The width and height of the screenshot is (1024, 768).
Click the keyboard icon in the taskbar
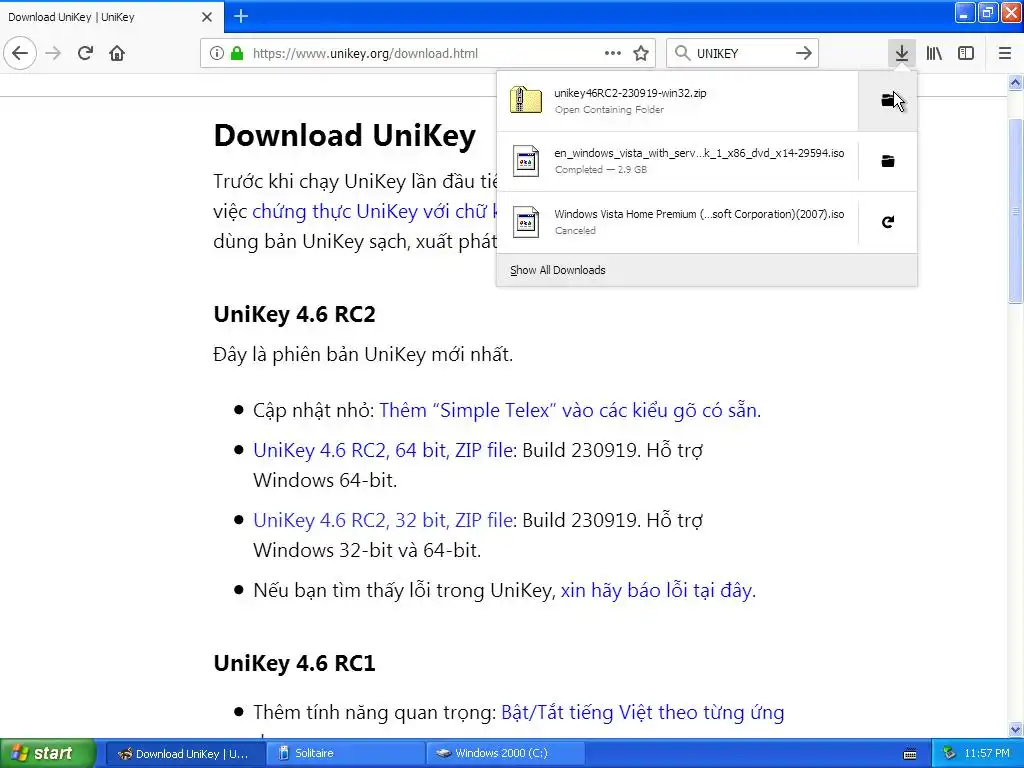coord(910,754)
